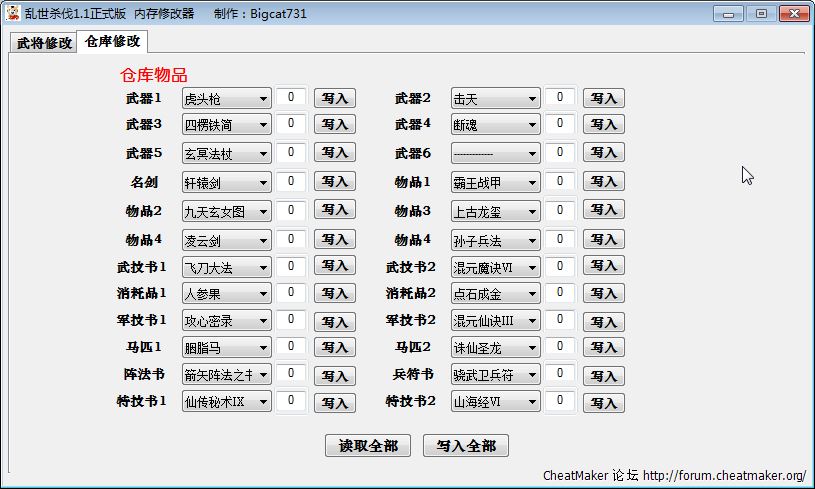This screenshot has width=815, height=489.
Task: Open the 名剑 dropdown showing 轩辕剑
Action: pos(226,182)
